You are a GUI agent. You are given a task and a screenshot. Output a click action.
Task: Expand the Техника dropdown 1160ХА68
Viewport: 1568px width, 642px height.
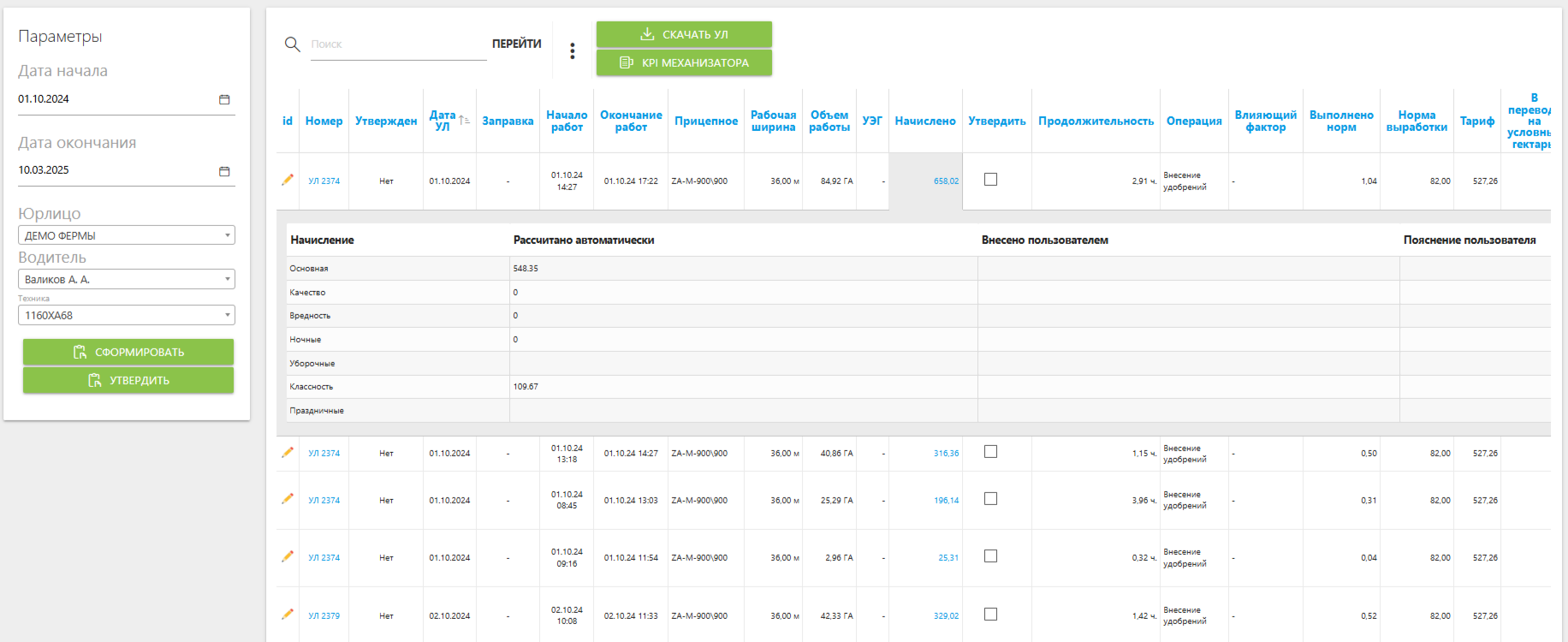[x=127, y=315]
